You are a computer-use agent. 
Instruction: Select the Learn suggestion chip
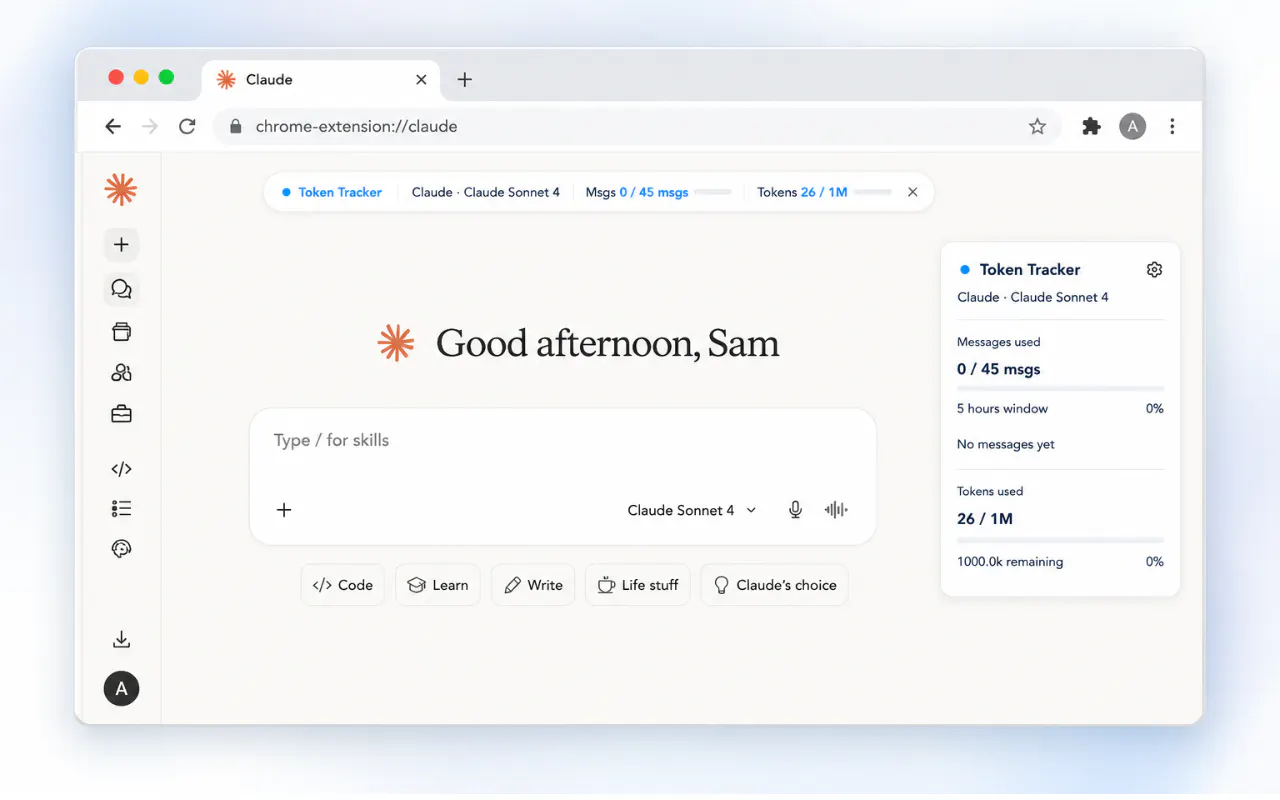coord(438,585)
